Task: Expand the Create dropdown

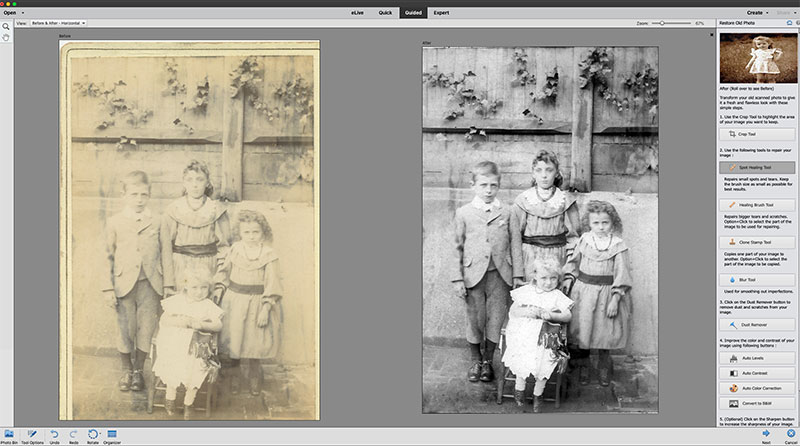Action: (758, 13)
